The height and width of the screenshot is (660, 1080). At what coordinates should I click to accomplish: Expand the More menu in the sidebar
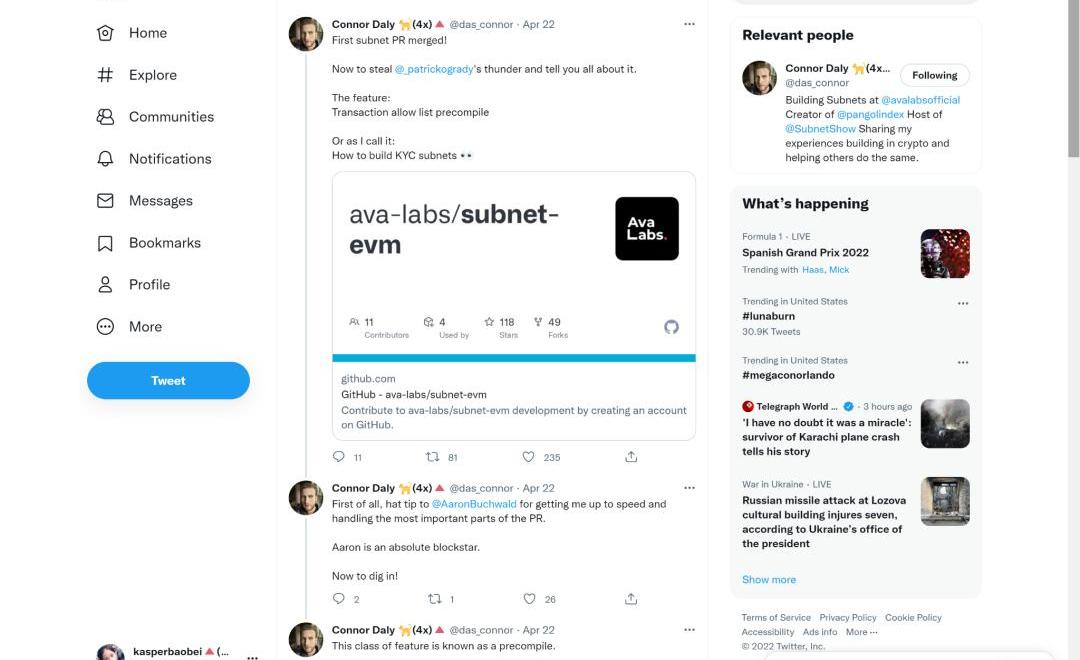145,327
